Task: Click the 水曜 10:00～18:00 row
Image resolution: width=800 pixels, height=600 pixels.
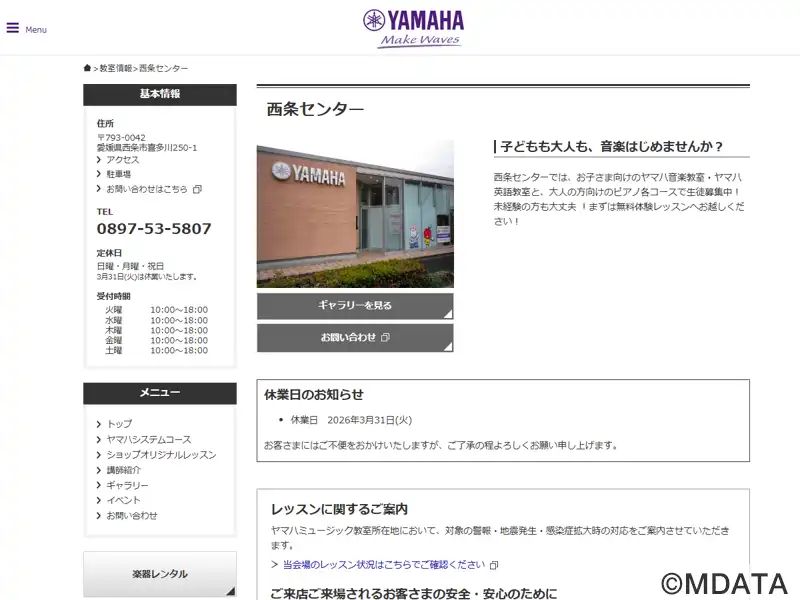Action: click(156, 320)
